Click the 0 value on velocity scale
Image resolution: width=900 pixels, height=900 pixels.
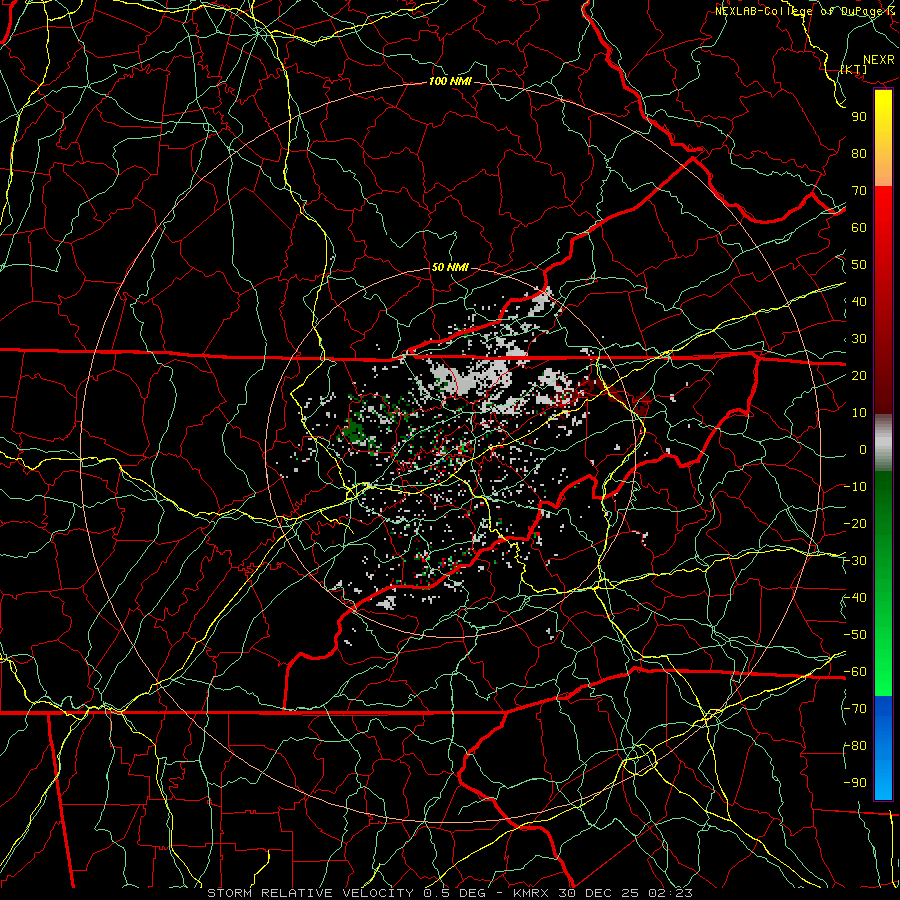point(863,450)
